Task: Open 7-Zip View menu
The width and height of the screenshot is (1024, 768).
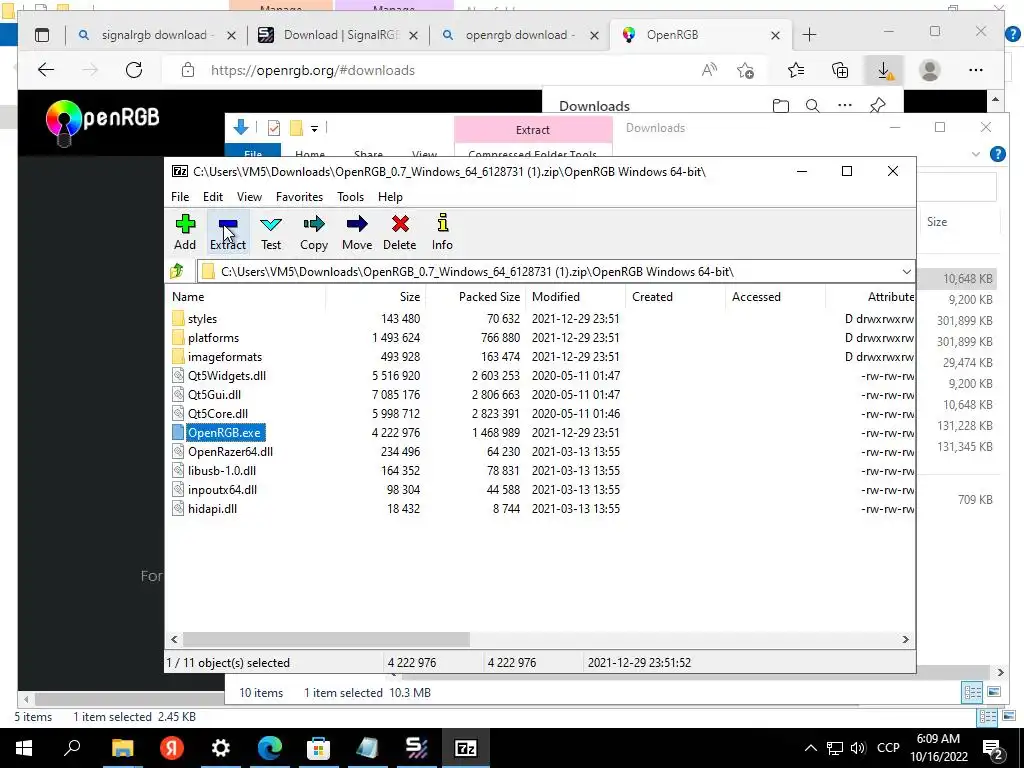Action: click(x=249, y=197)
